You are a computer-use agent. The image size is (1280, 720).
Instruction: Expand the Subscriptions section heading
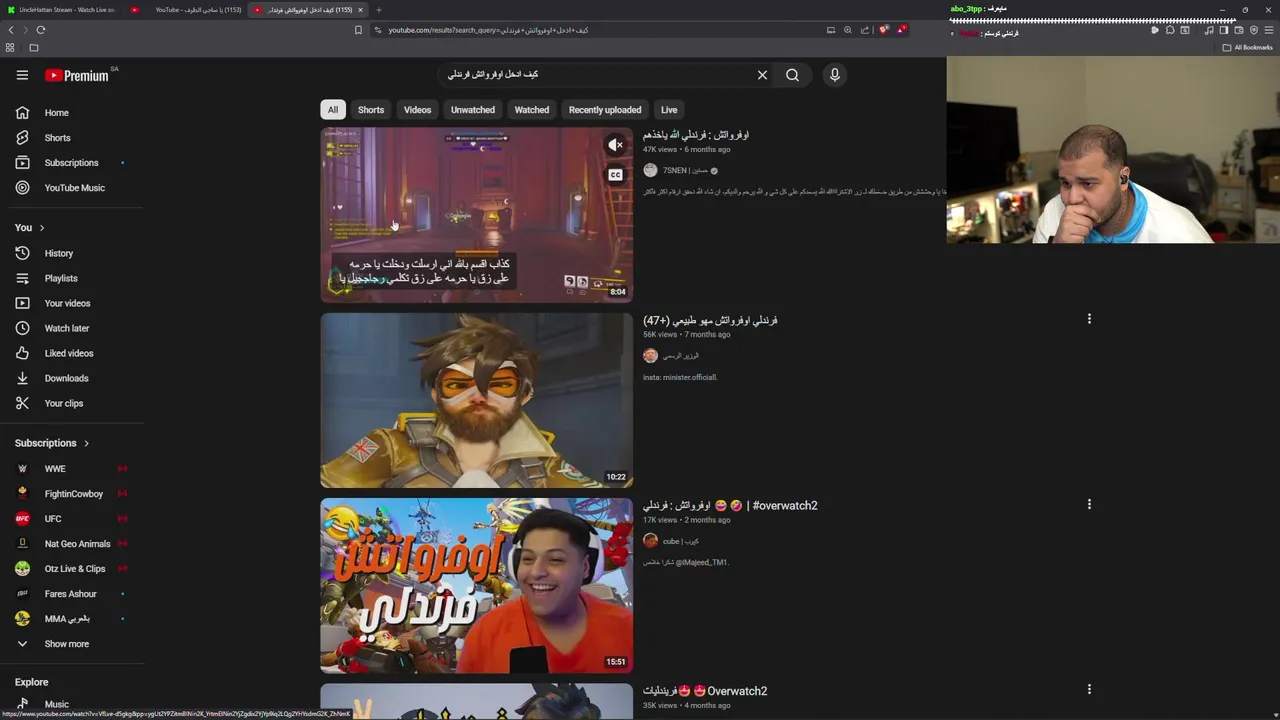click(52, 443)
